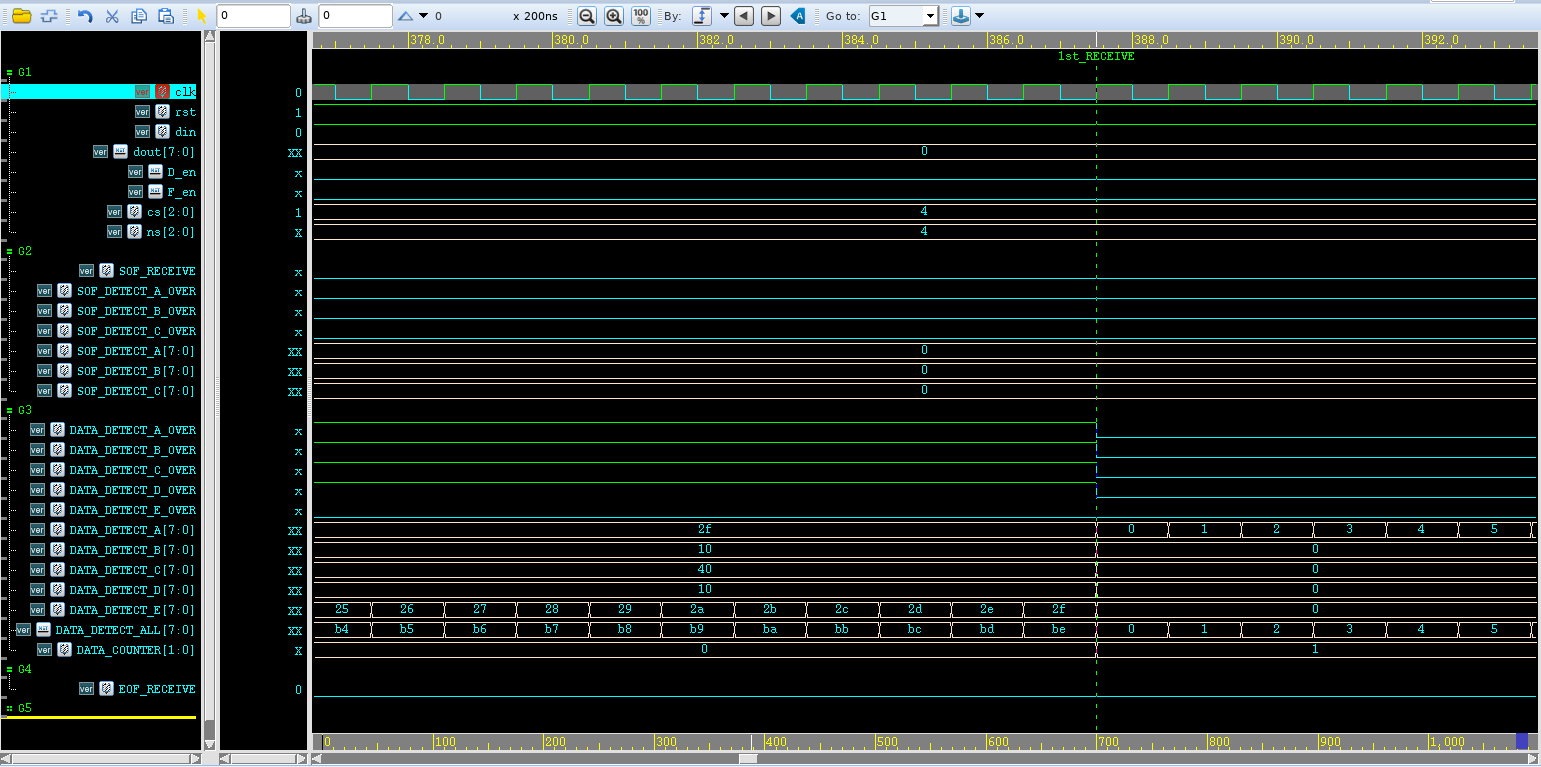
Task: Jump to next edge
Action: pos(771,16)
